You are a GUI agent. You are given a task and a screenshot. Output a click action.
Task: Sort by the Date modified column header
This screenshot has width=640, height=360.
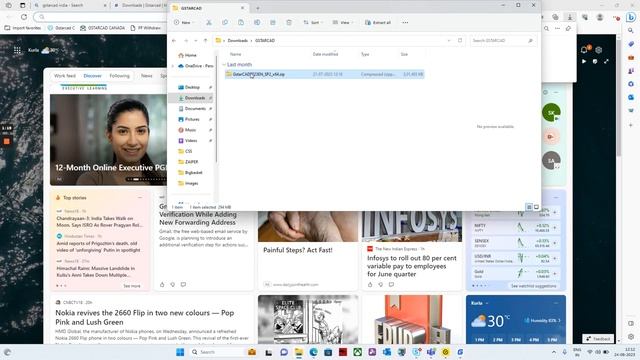pyautogui.click(x=325, y=54)
